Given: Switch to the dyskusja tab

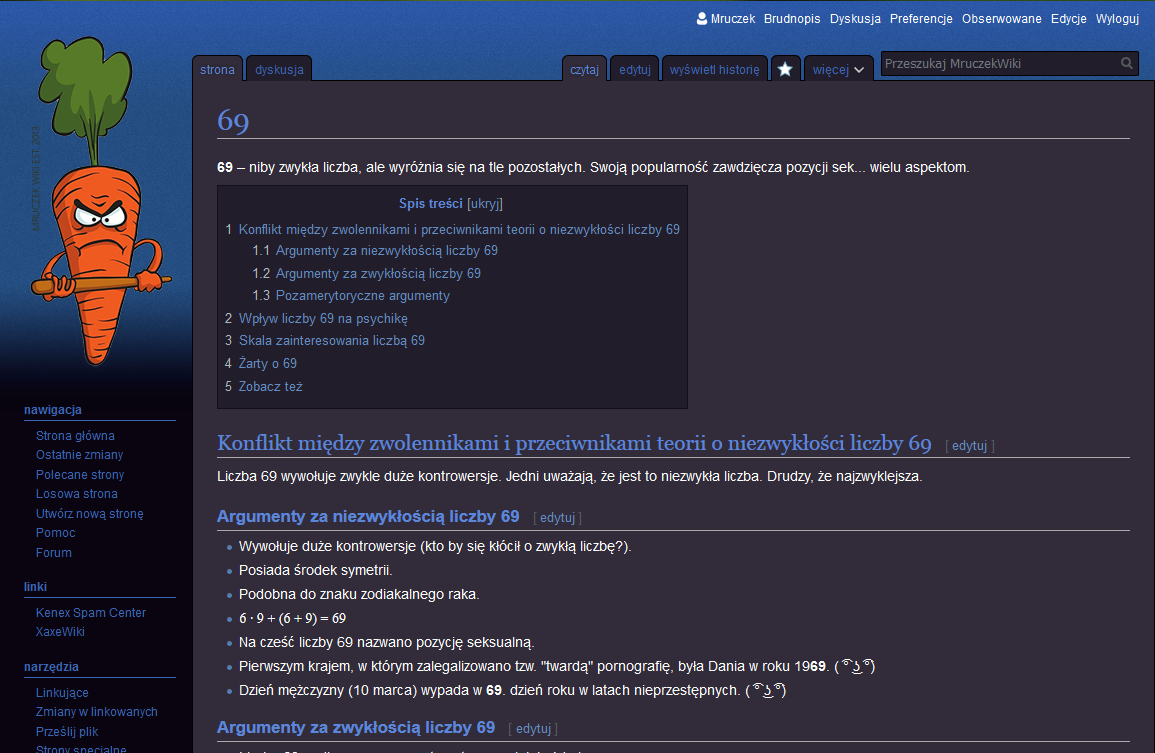Looking at the screenshot, I should click(x=279, y=70).
